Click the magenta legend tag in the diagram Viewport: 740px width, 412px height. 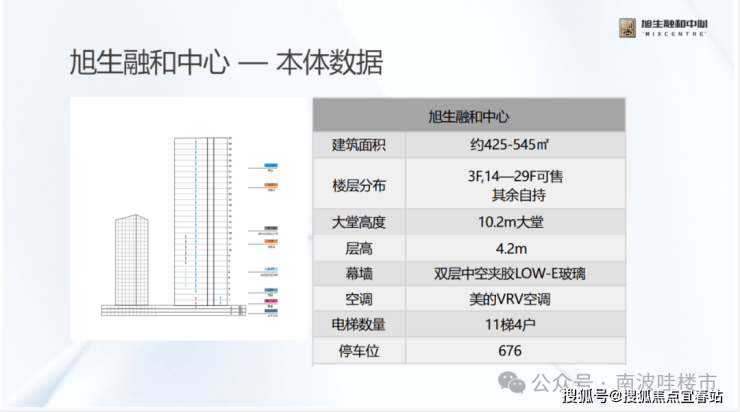[x=271, y=301]
